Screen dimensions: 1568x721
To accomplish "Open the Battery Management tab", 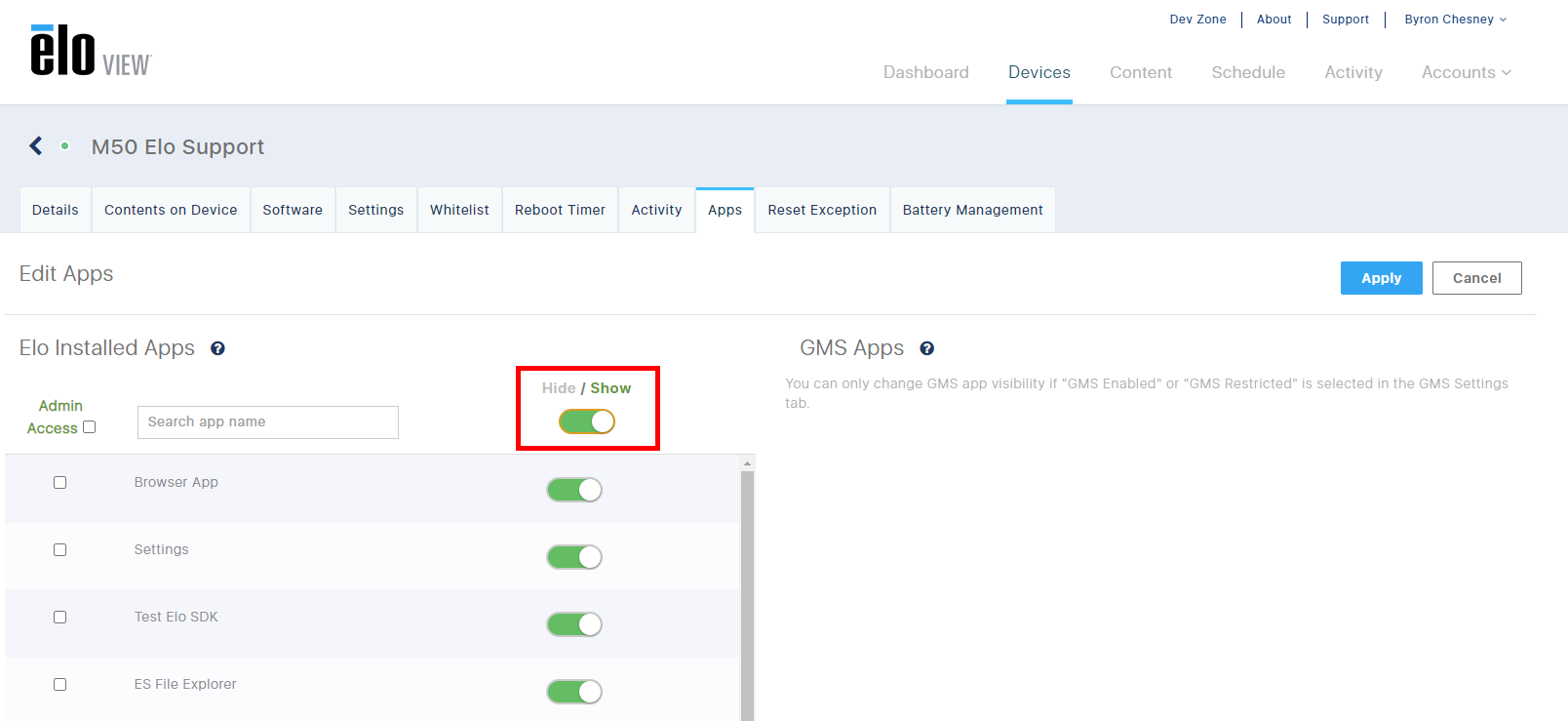I will tap(973, 210).
